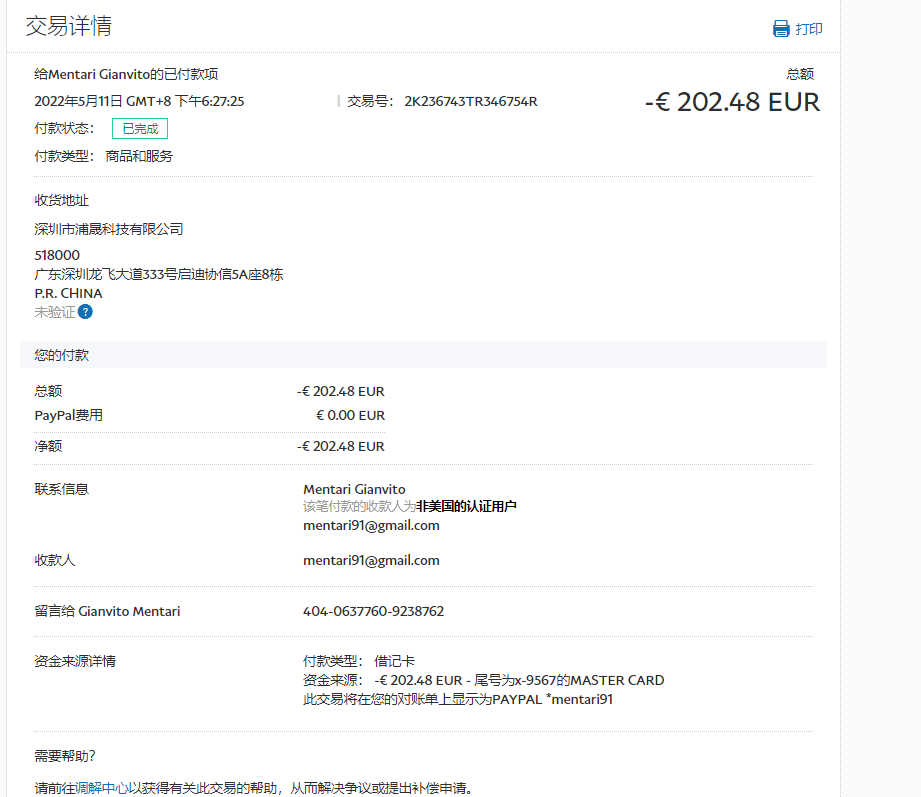Screen dimensions: 921x797
Task: Click the 商品和服务 payment type value
Action: tap(139, 156)
